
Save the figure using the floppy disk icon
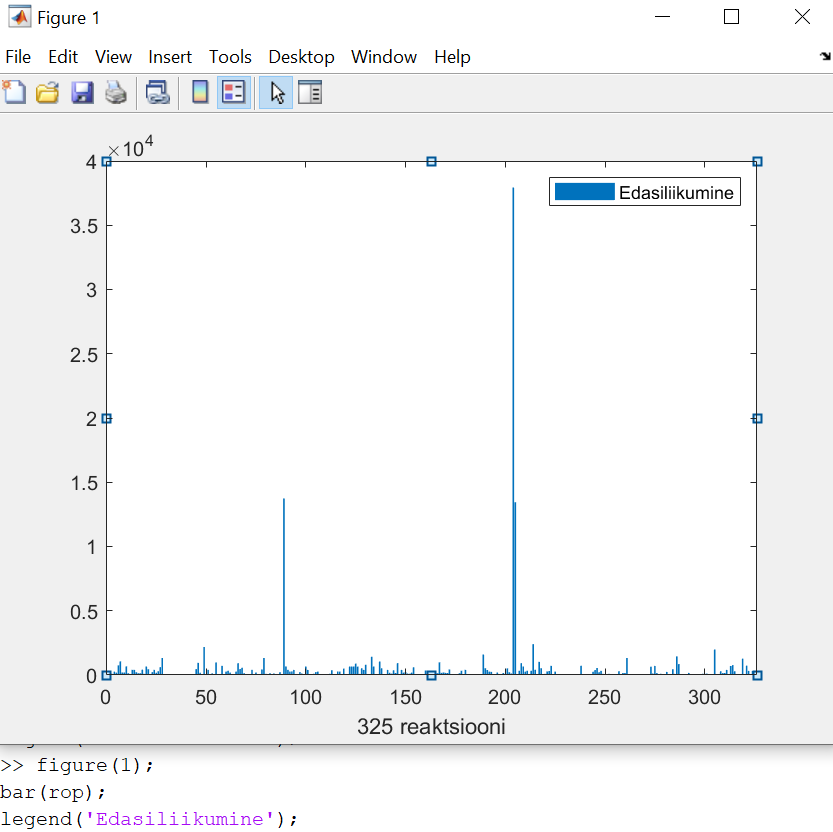point(82,93)
